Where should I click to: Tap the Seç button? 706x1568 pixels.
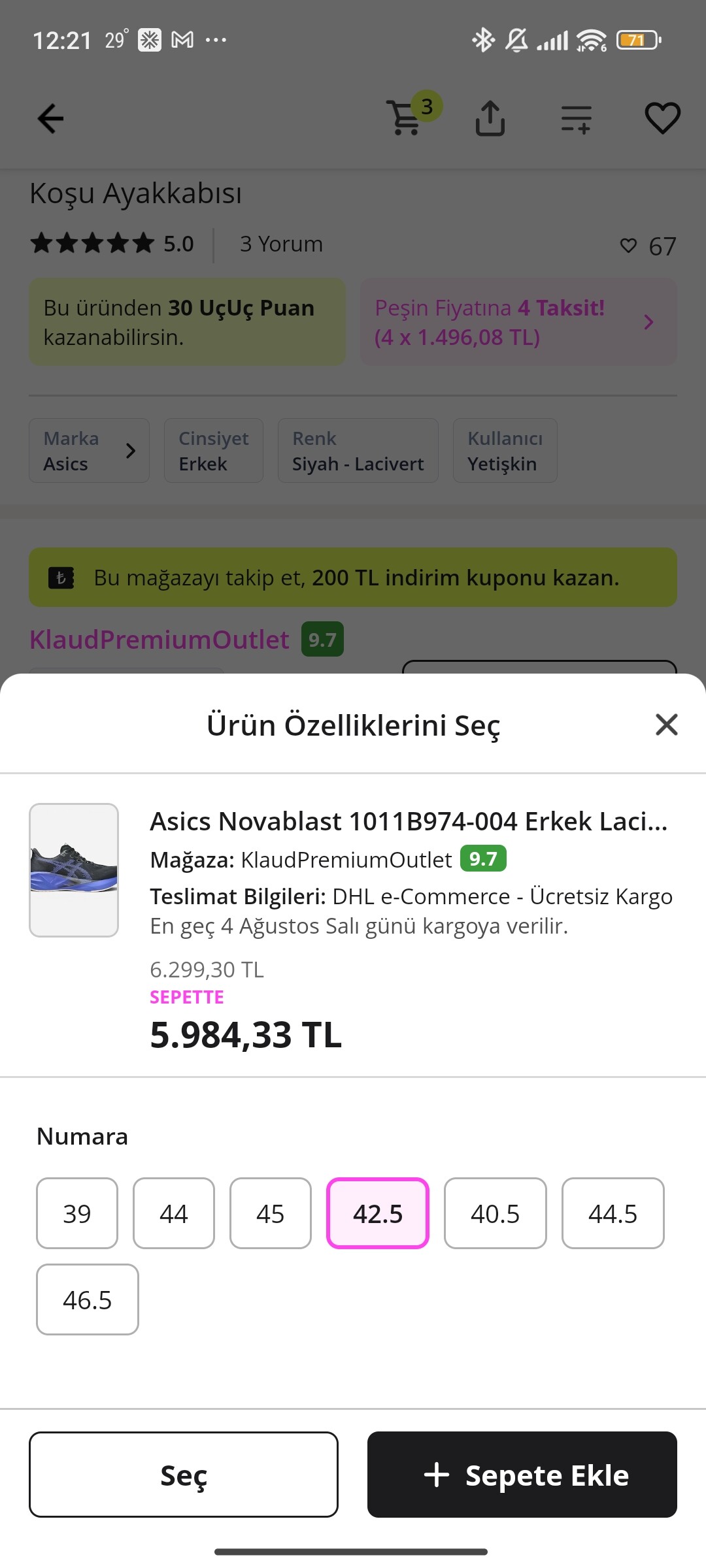tap(184, 1475)
